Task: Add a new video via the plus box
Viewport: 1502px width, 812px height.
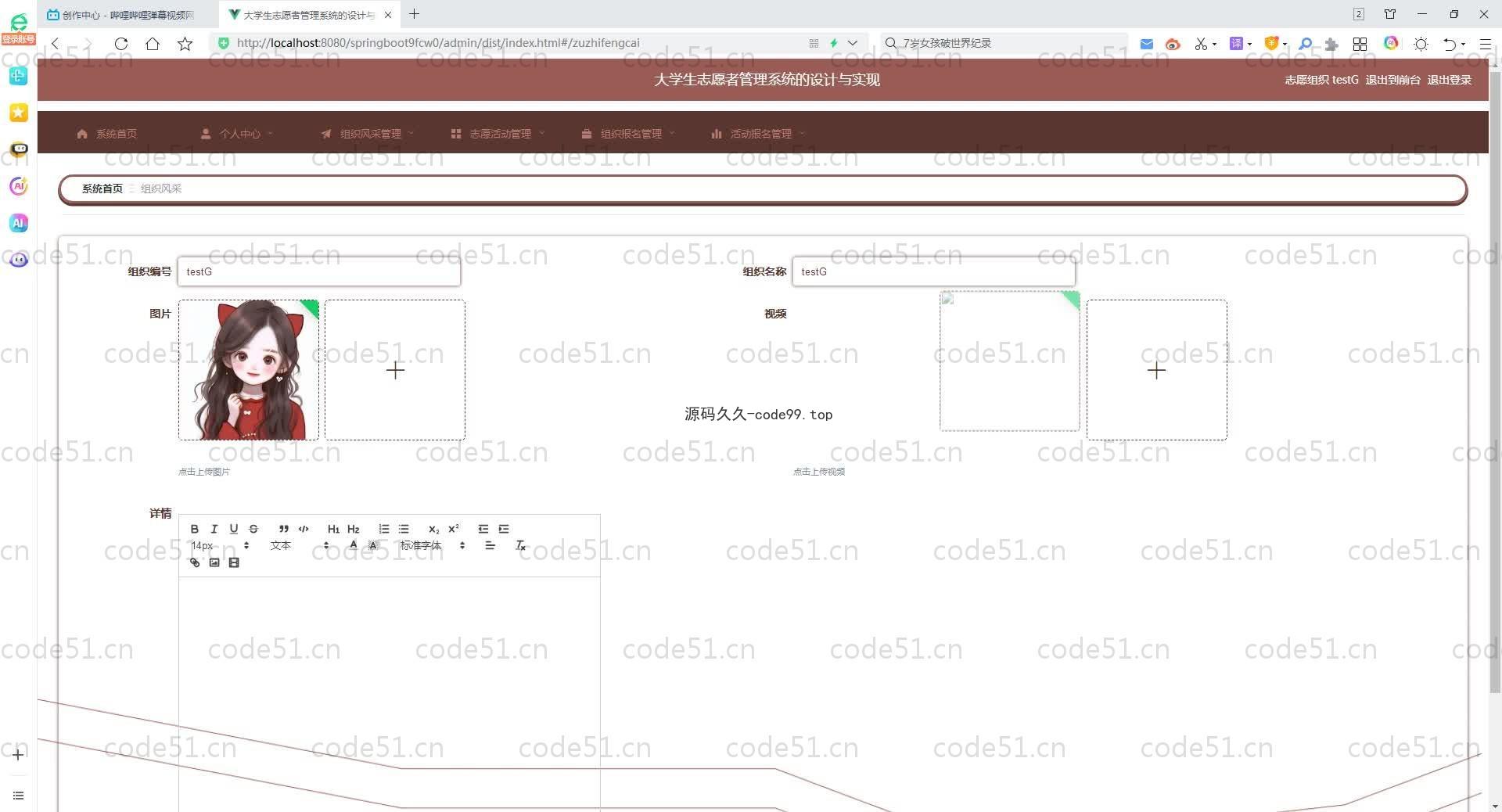Action: [x=1157, y=370]
